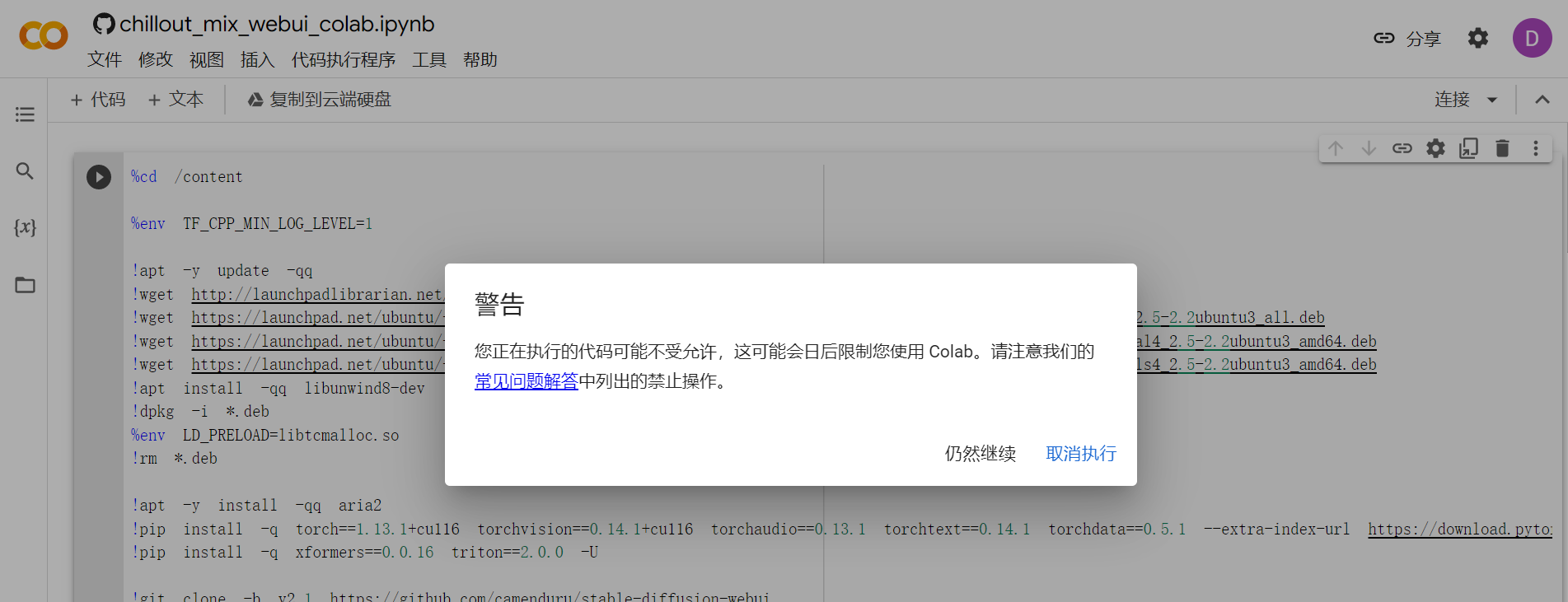Click the 'torch==1.13.1+cu116' text in the code
Screen dimensions: 1568x602
(x=377, y=530)
